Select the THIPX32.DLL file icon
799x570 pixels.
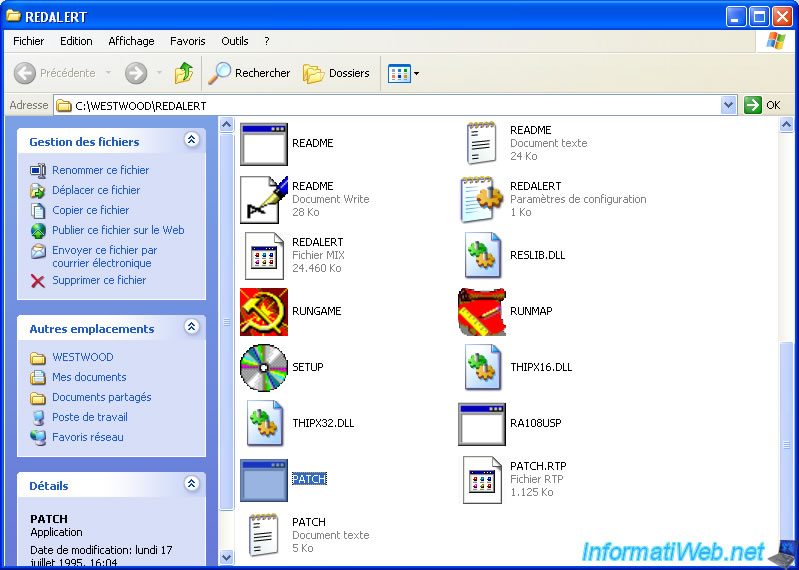click(x=264, y=423)
